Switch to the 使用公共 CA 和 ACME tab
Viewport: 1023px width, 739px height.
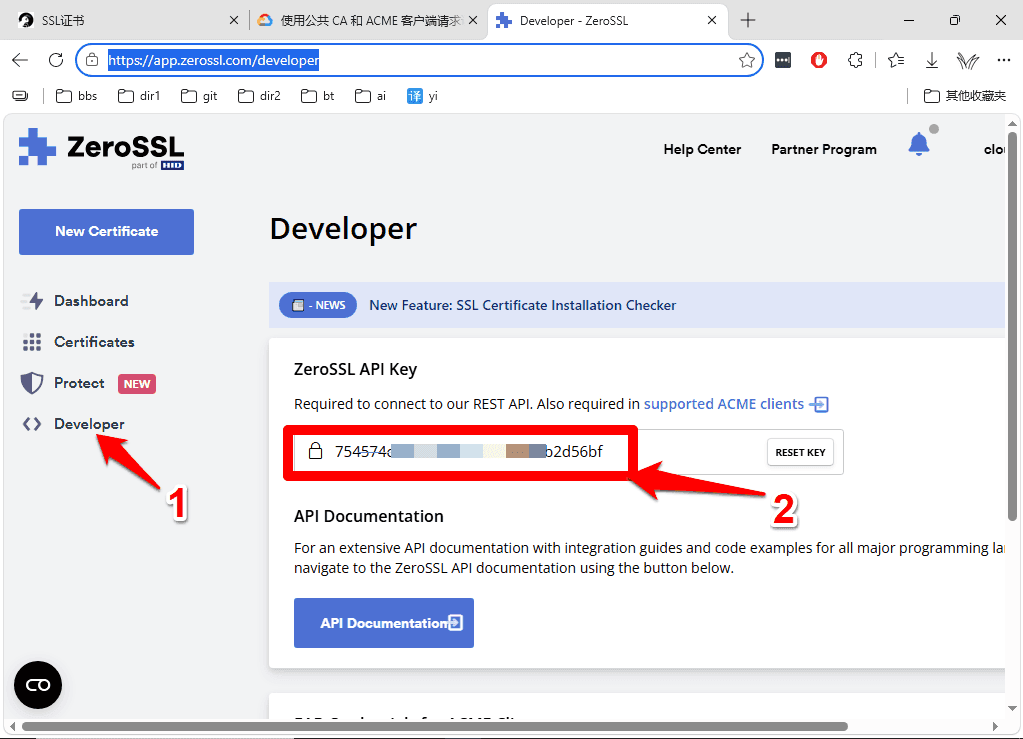tap(369, 20)
